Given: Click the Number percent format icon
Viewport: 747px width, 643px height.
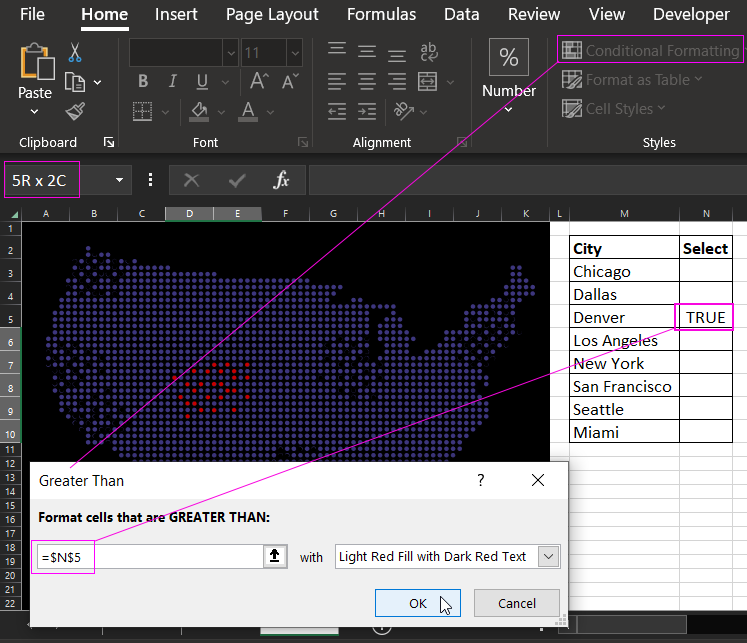Looking at the screenshot, I should 509,58.
